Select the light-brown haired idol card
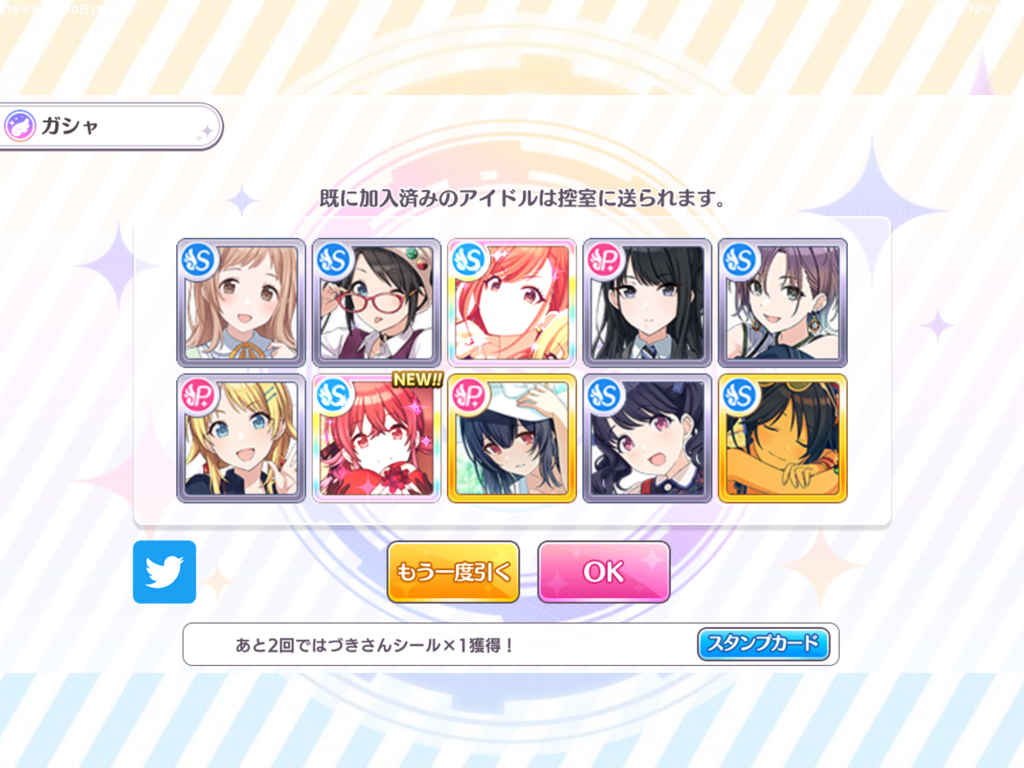Image resolution: width=1024 pixels, height=768 pixels. tap(241, 302)
